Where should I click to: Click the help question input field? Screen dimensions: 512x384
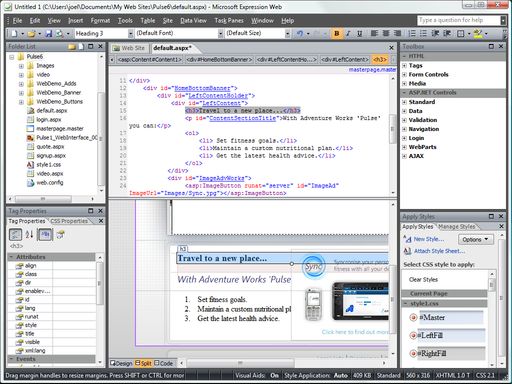point(459,20)
